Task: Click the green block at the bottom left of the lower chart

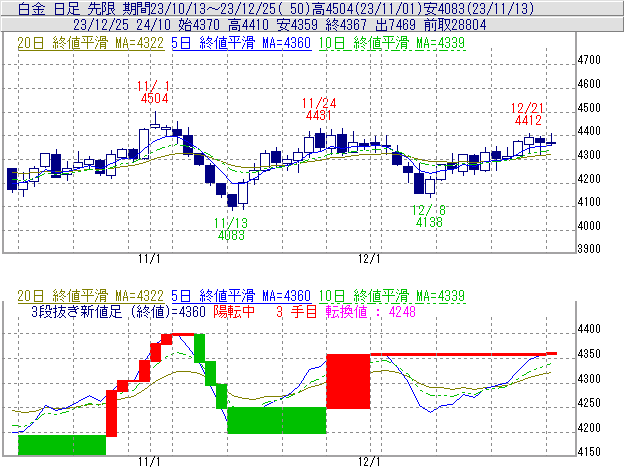Action: click(62, 445)
